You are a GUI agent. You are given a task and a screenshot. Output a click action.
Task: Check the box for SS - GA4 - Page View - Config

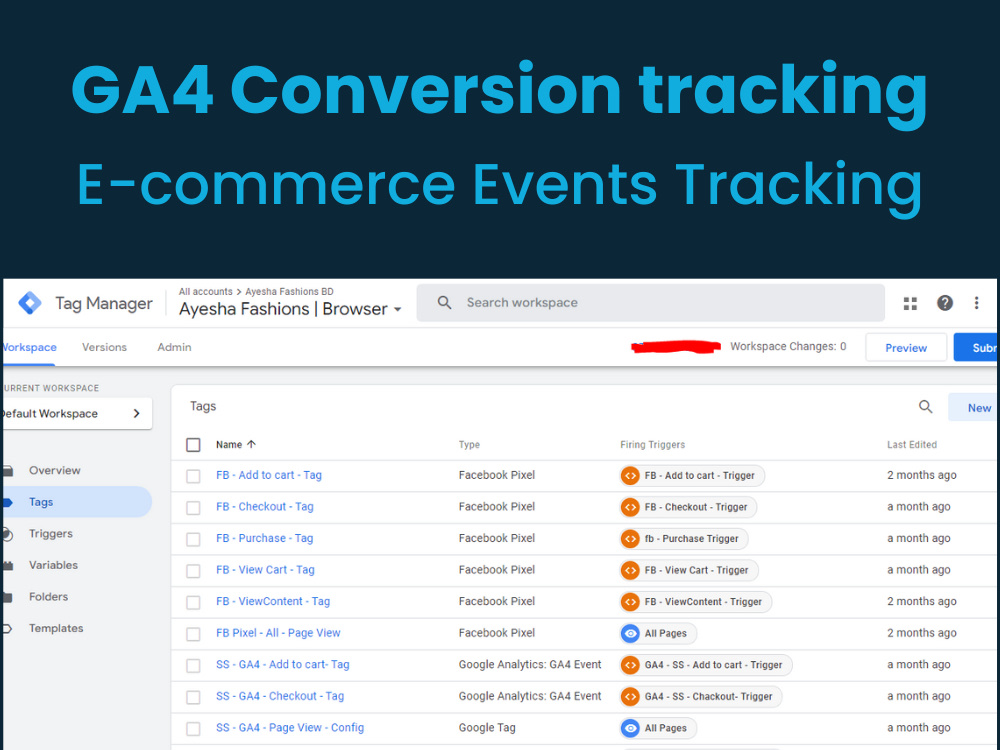193,728
